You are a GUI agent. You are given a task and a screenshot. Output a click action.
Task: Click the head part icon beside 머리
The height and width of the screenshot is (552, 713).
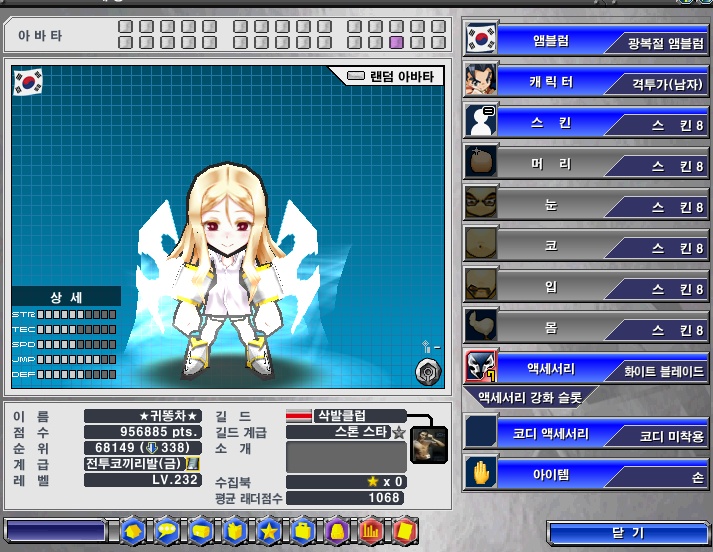[481, 161]
